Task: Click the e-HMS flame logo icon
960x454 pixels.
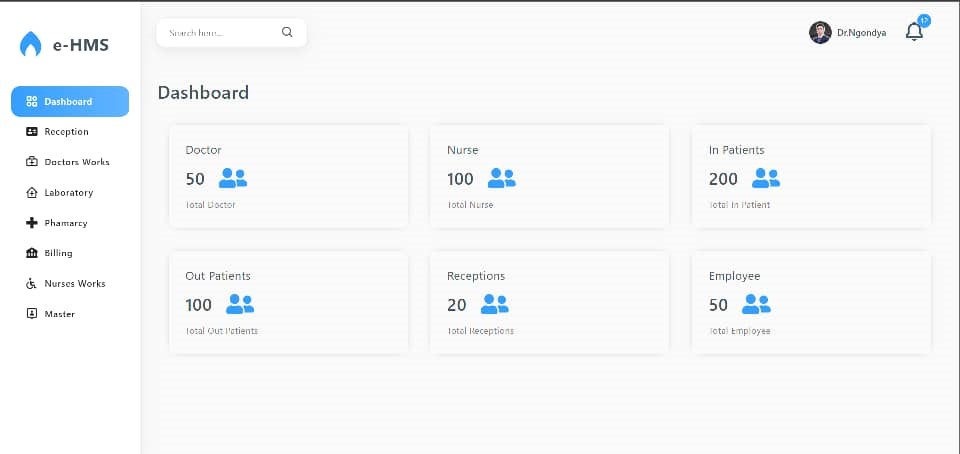Action: coord(31,44)
